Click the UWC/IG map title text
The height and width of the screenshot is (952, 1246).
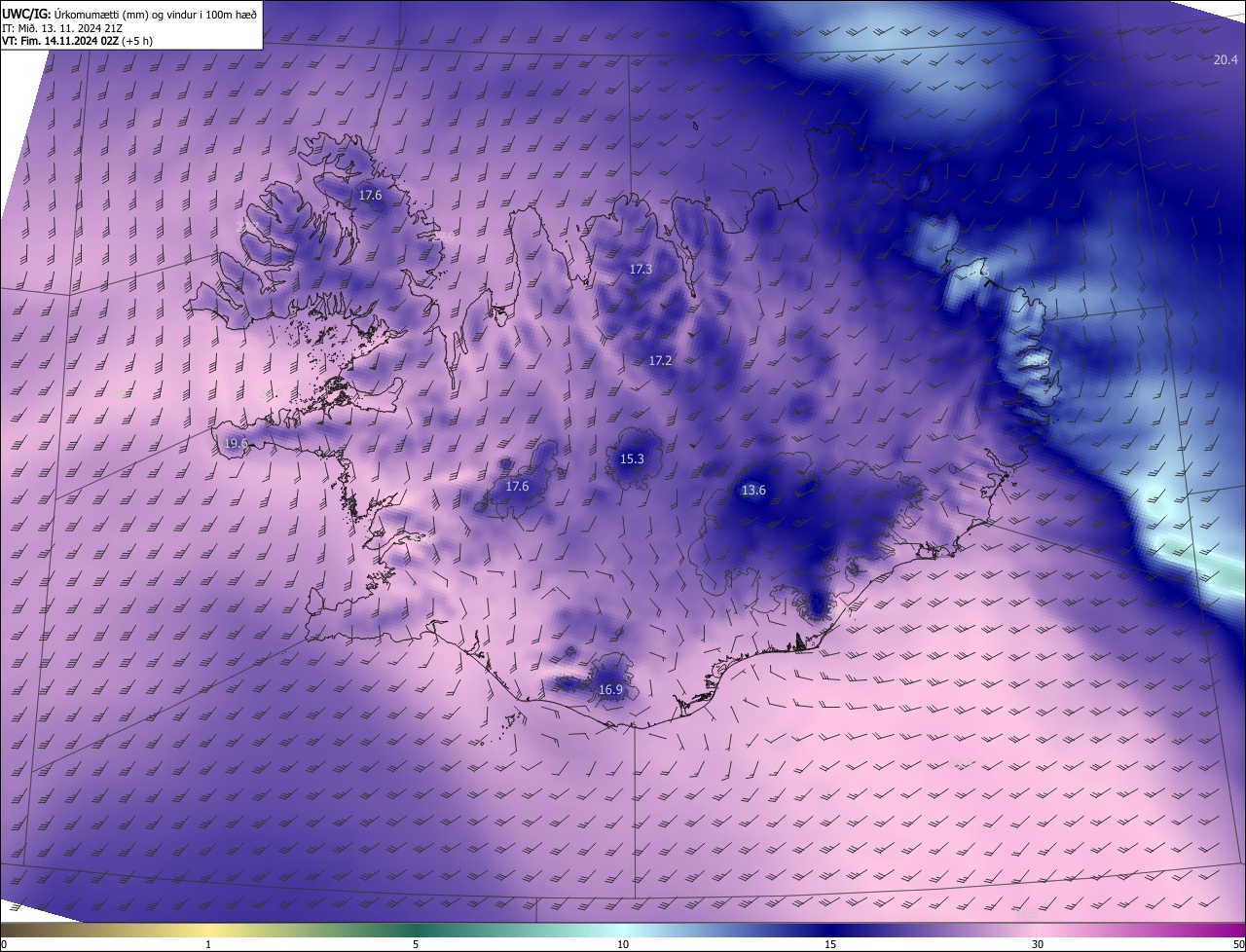click(x=128, y=13)
